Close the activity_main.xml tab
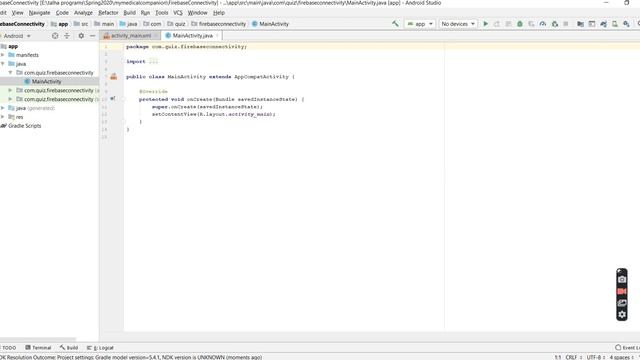640x360 pixels. coord(156,36)
